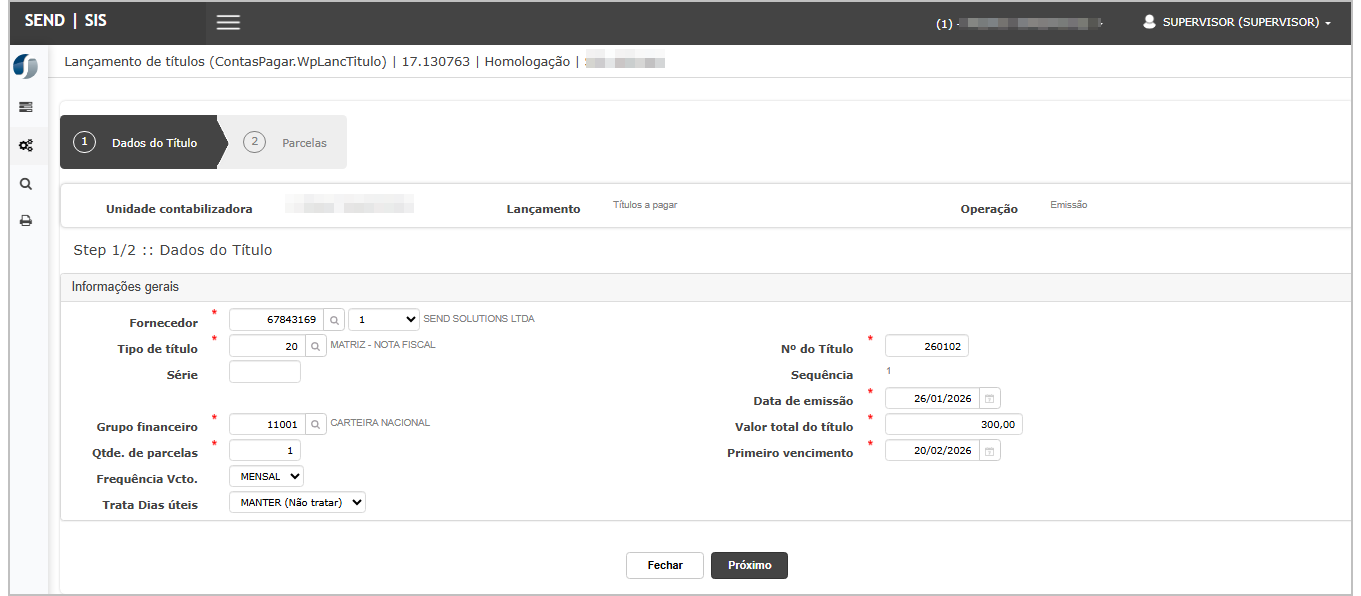
Task: Click the sidebar search magnifier icon
Action: (x=26, y=184)
